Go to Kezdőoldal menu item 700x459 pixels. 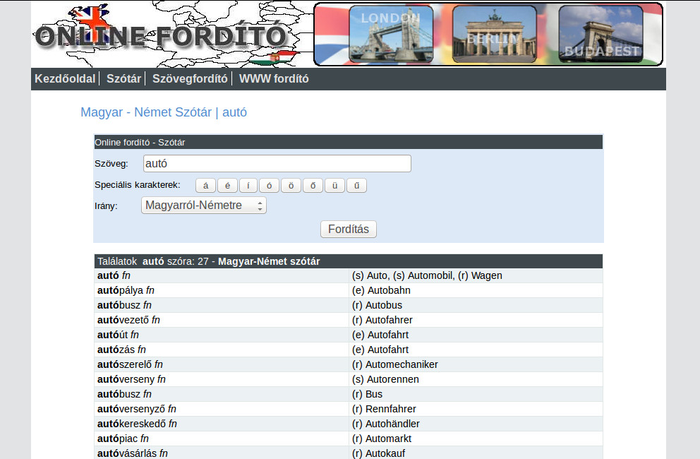[65, 79]
